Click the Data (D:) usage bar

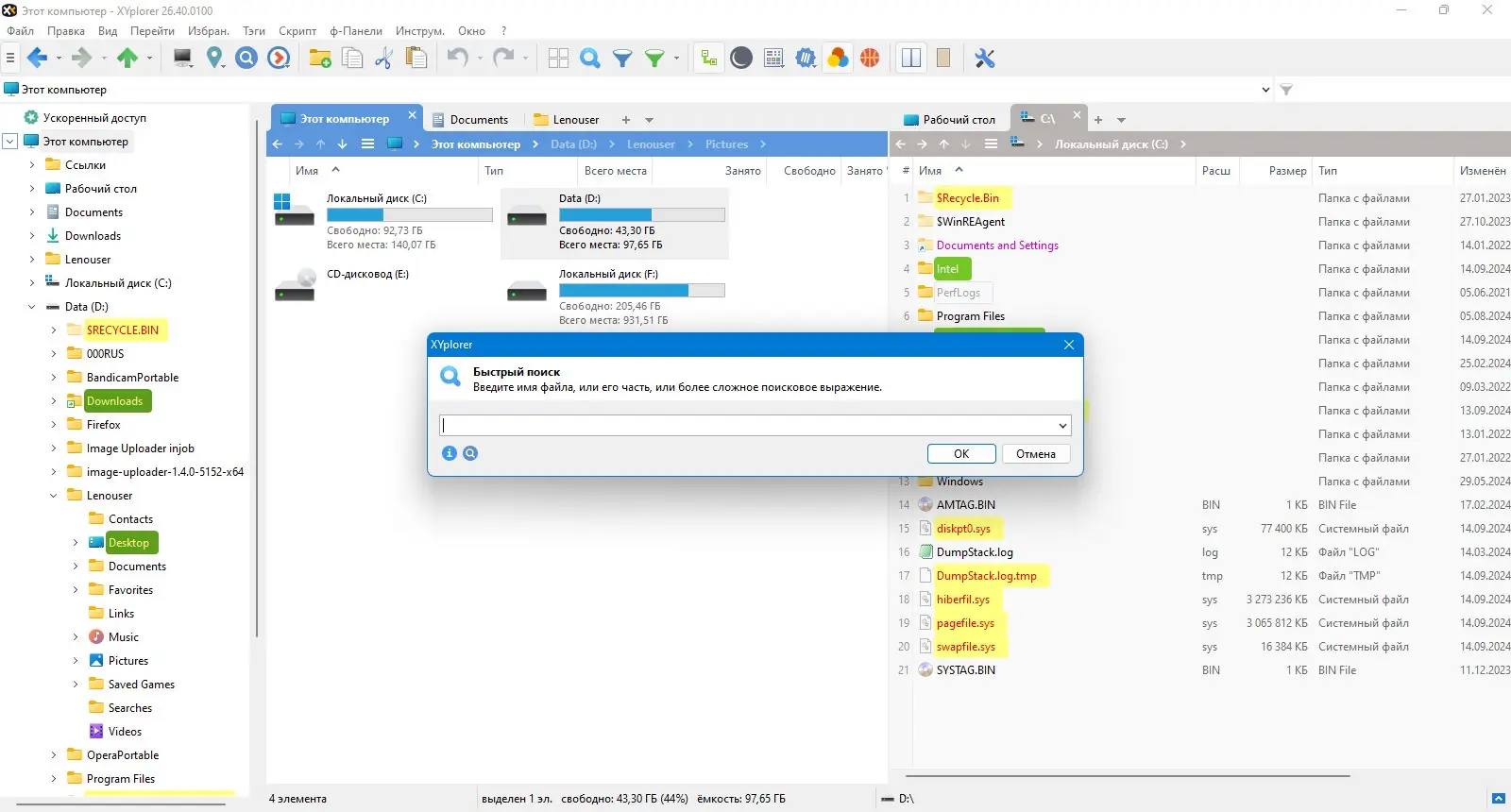point(642,215)
